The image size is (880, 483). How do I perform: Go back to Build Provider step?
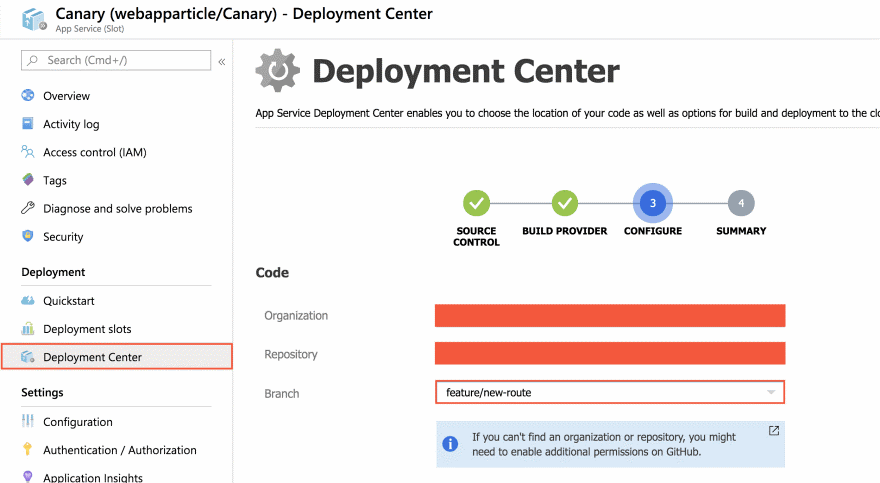[565, 203]
